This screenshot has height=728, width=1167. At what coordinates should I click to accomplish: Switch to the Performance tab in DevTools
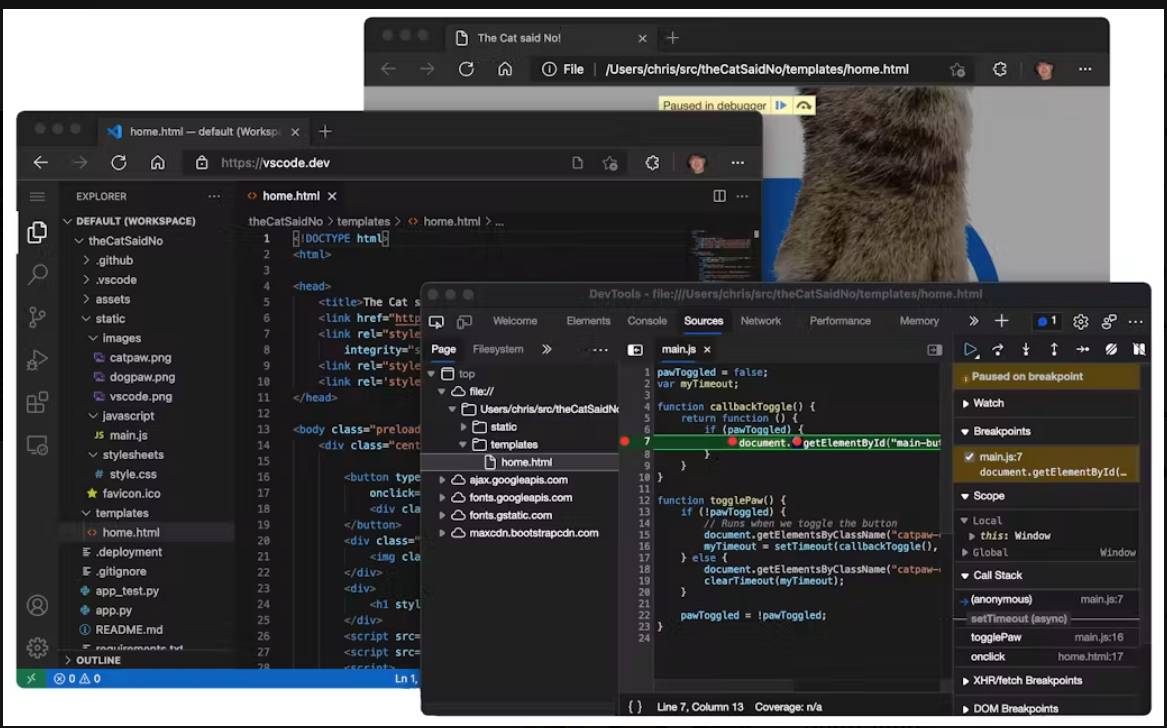840,321
